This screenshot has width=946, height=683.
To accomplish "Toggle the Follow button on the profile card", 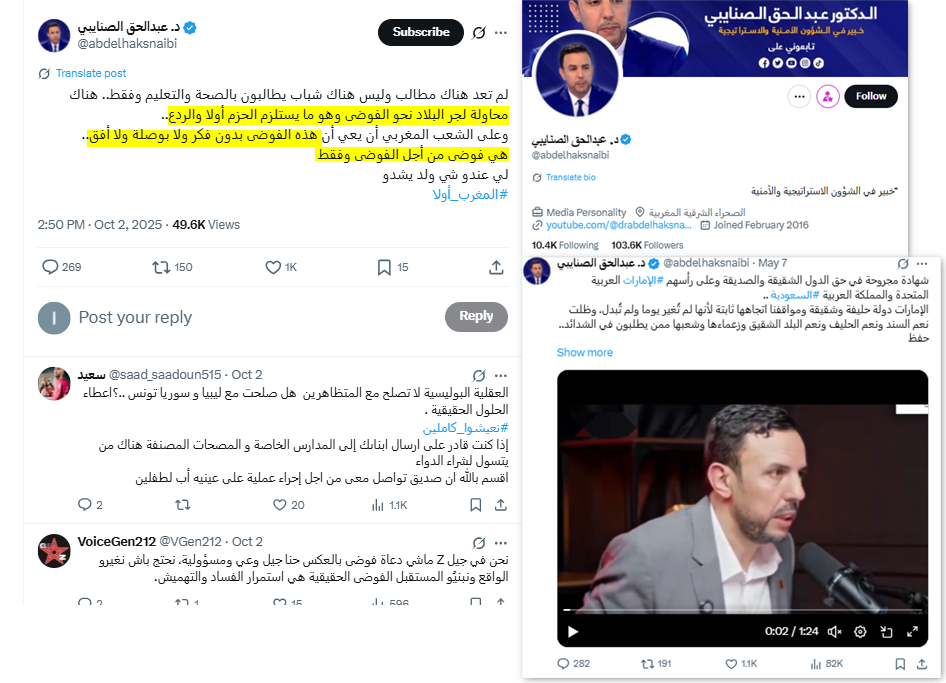I will click(x=871, y=97).
